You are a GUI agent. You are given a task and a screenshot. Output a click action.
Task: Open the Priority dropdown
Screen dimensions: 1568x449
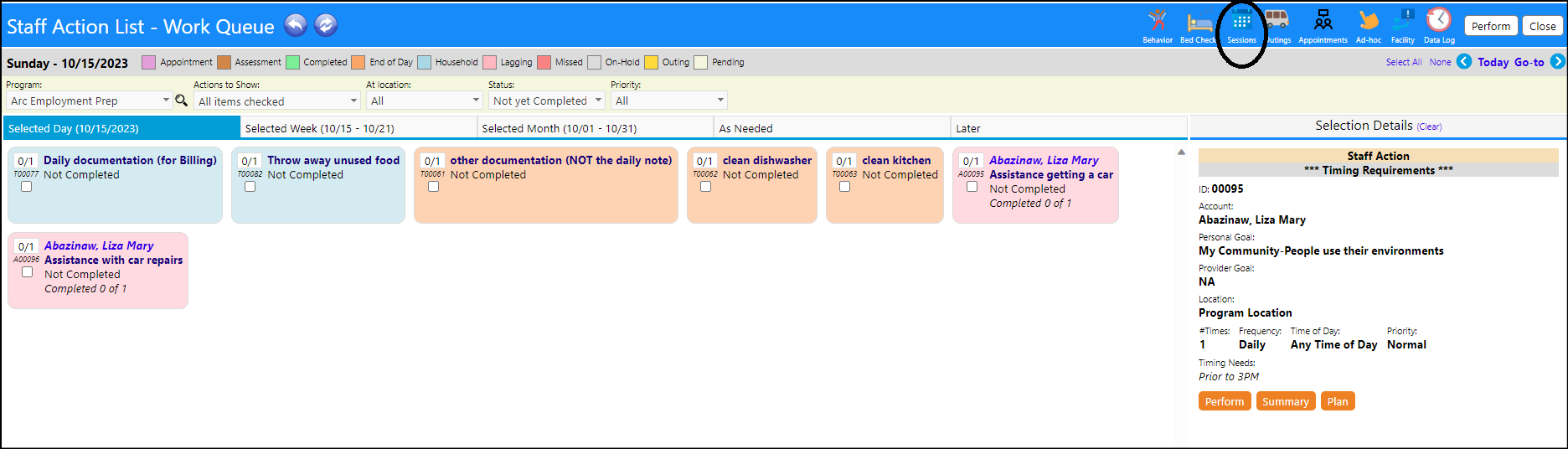tap(669, 101)
